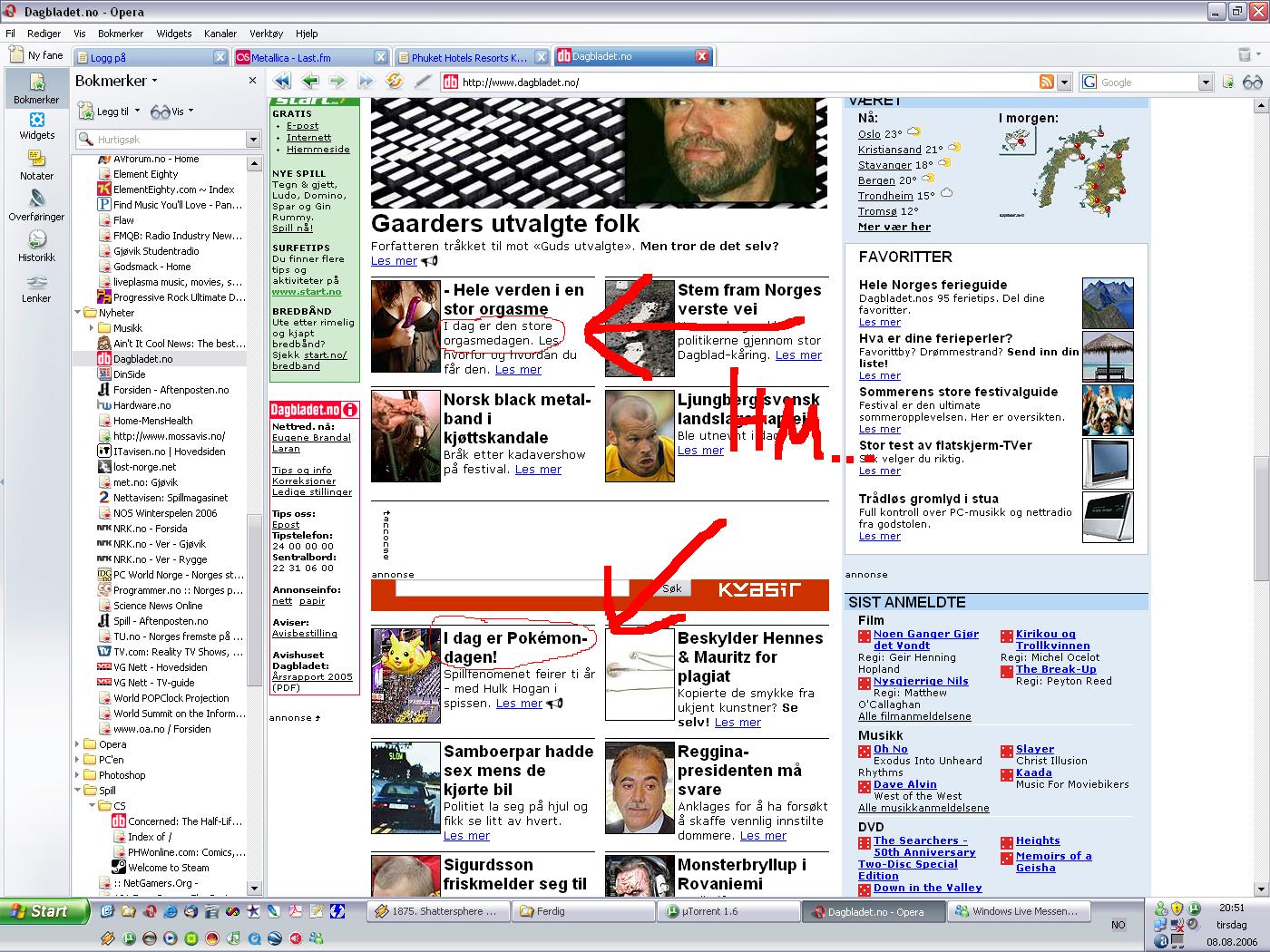Open the Historikk panel icon
Image resolution: width=1270 pixels, height=952 pixels.
36,247
